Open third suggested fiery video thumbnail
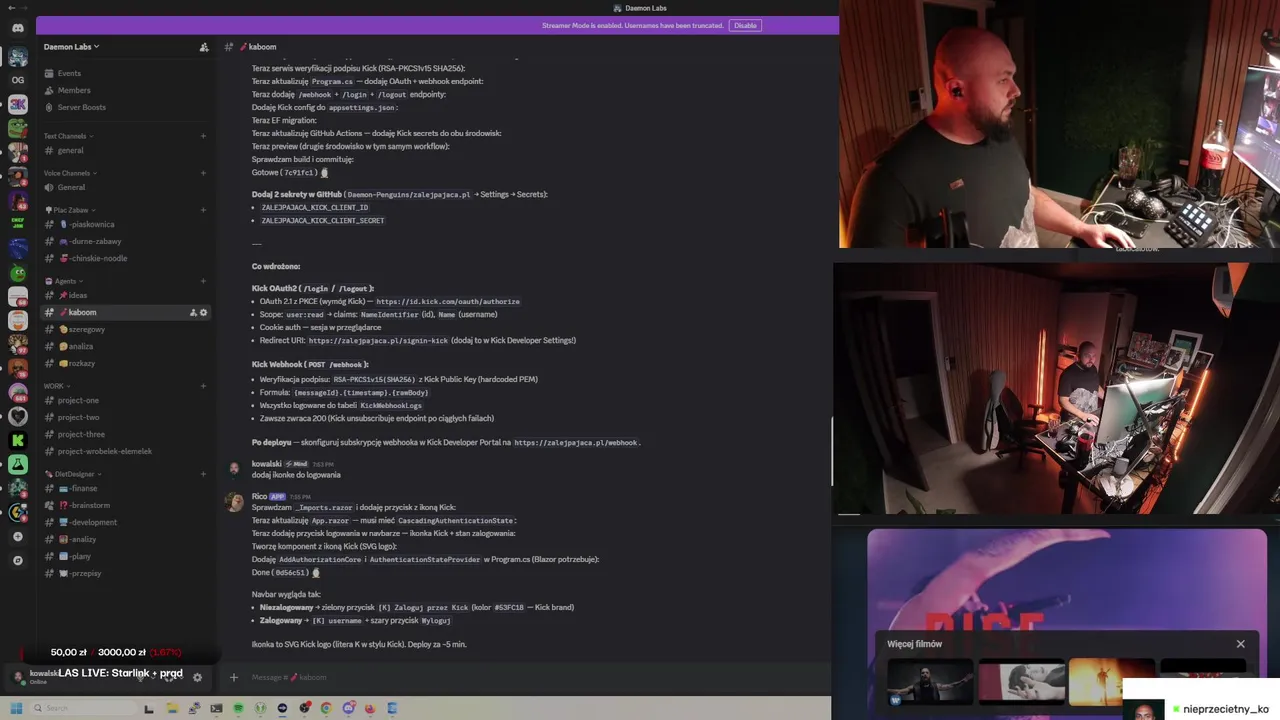This screenshot has height=720, width=1280. (1112, 682)
